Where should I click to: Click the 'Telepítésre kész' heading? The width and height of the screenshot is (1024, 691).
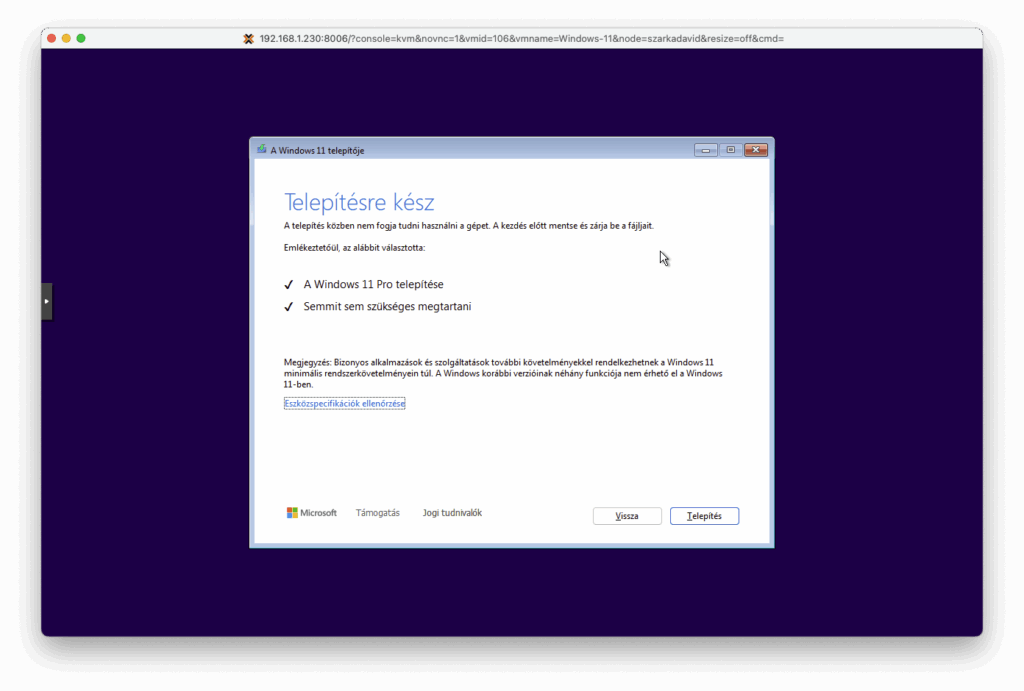(x=359, y=202)
